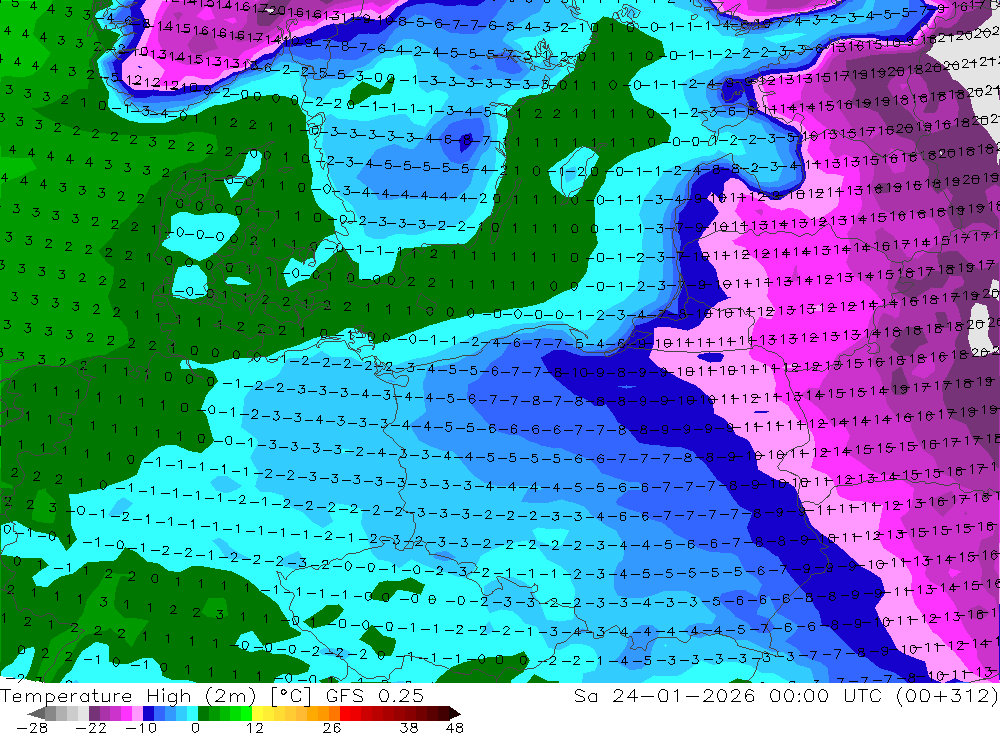The height and width of the screenshot is (733, 1000).
Task: Click the '38' legend label
Action: point(409,727)
